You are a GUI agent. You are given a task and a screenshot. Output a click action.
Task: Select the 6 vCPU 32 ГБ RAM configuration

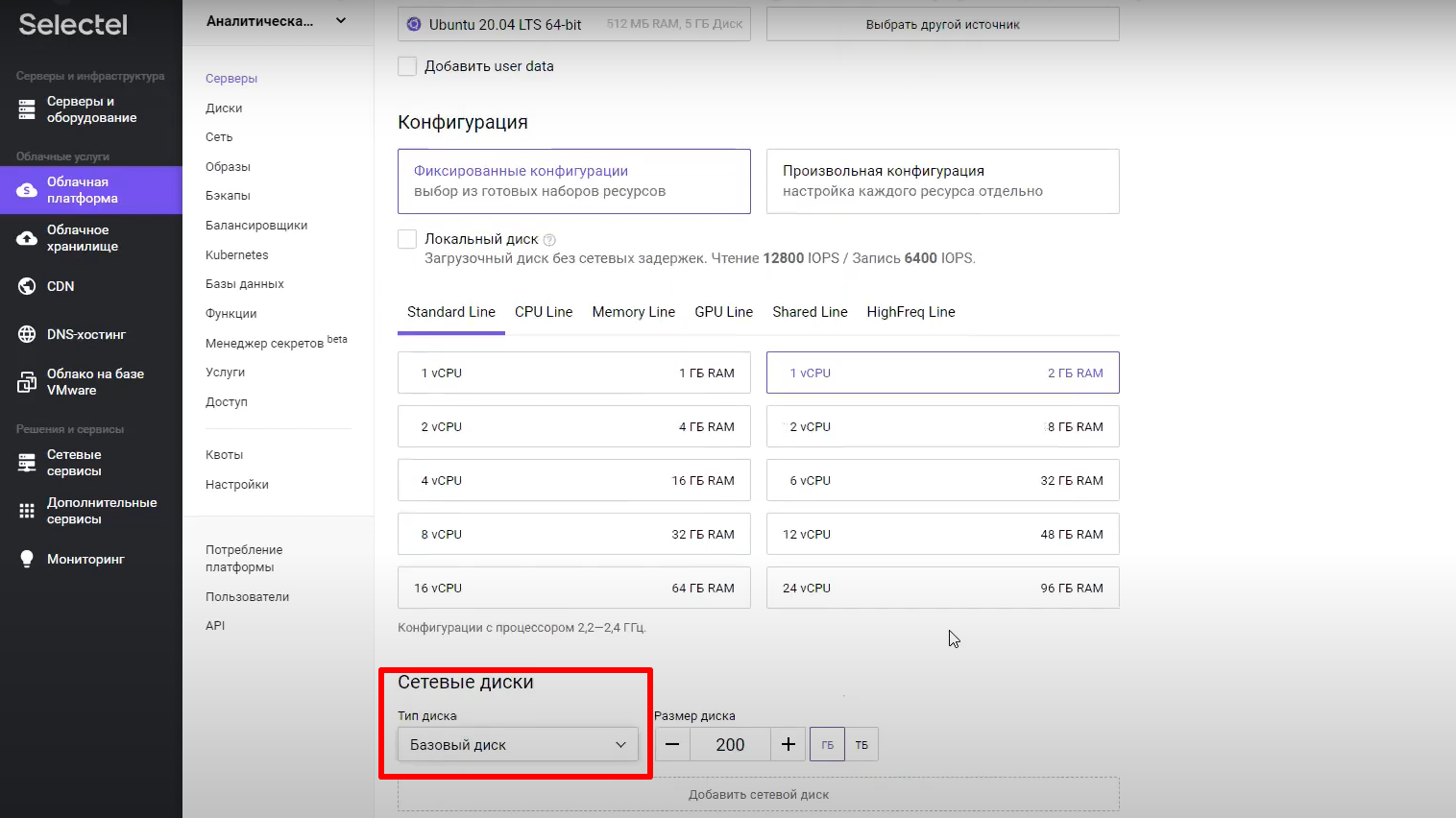click(x=943, y=480)
